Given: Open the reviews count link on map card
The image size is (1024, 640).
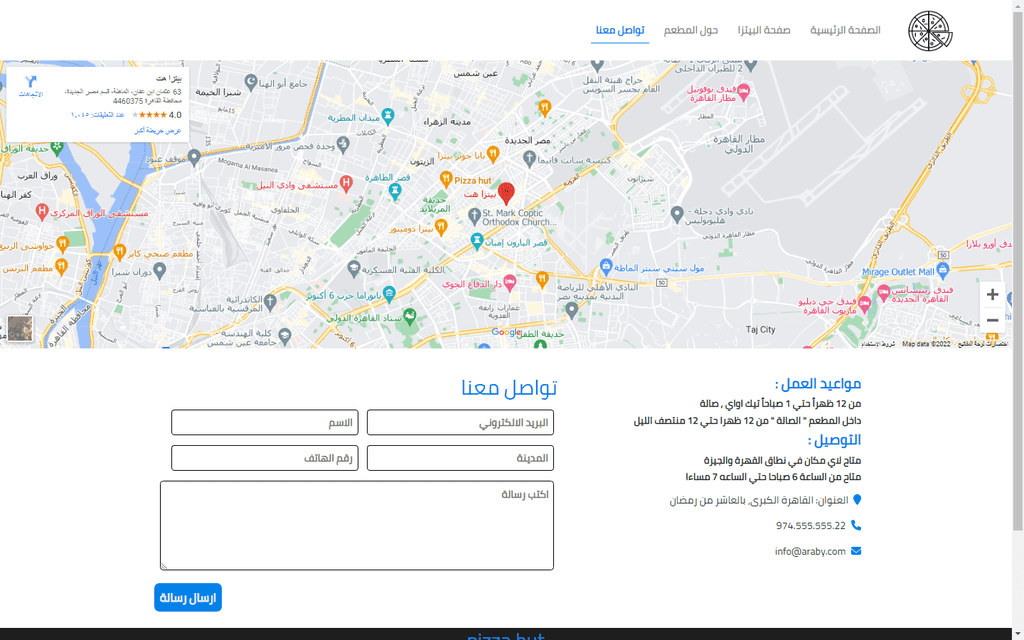Looking at the screenshot, I should [x=97, y=115].
